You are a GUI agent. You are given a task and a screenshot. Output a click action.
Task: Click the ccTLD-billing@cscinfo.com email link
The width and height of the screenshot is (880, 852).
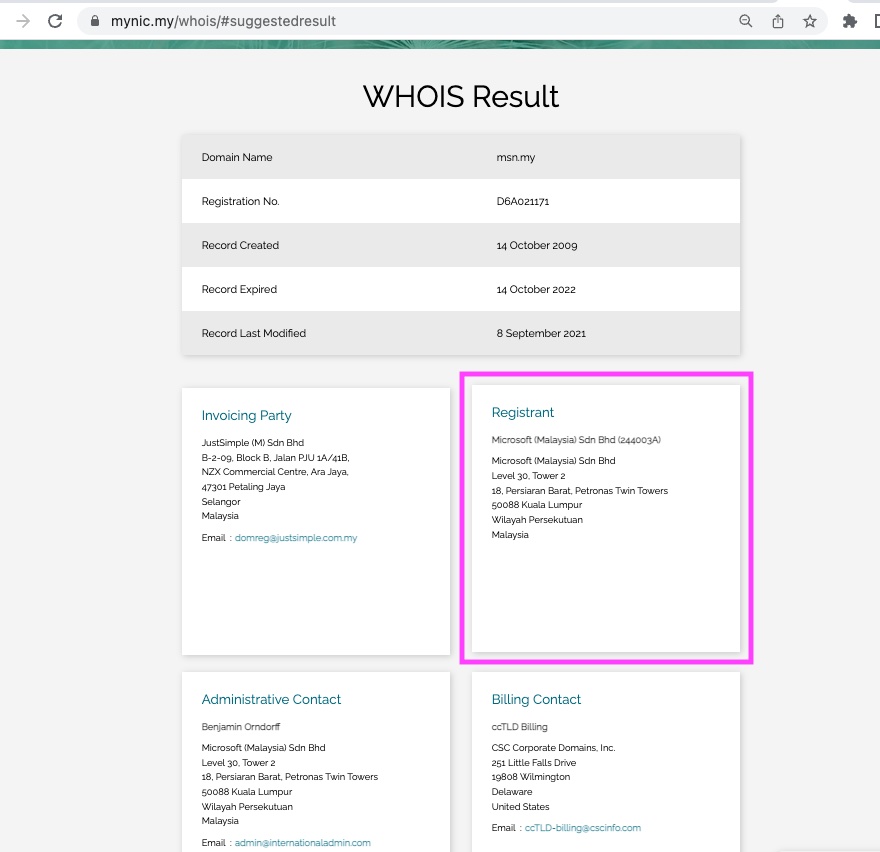(582, 828)
